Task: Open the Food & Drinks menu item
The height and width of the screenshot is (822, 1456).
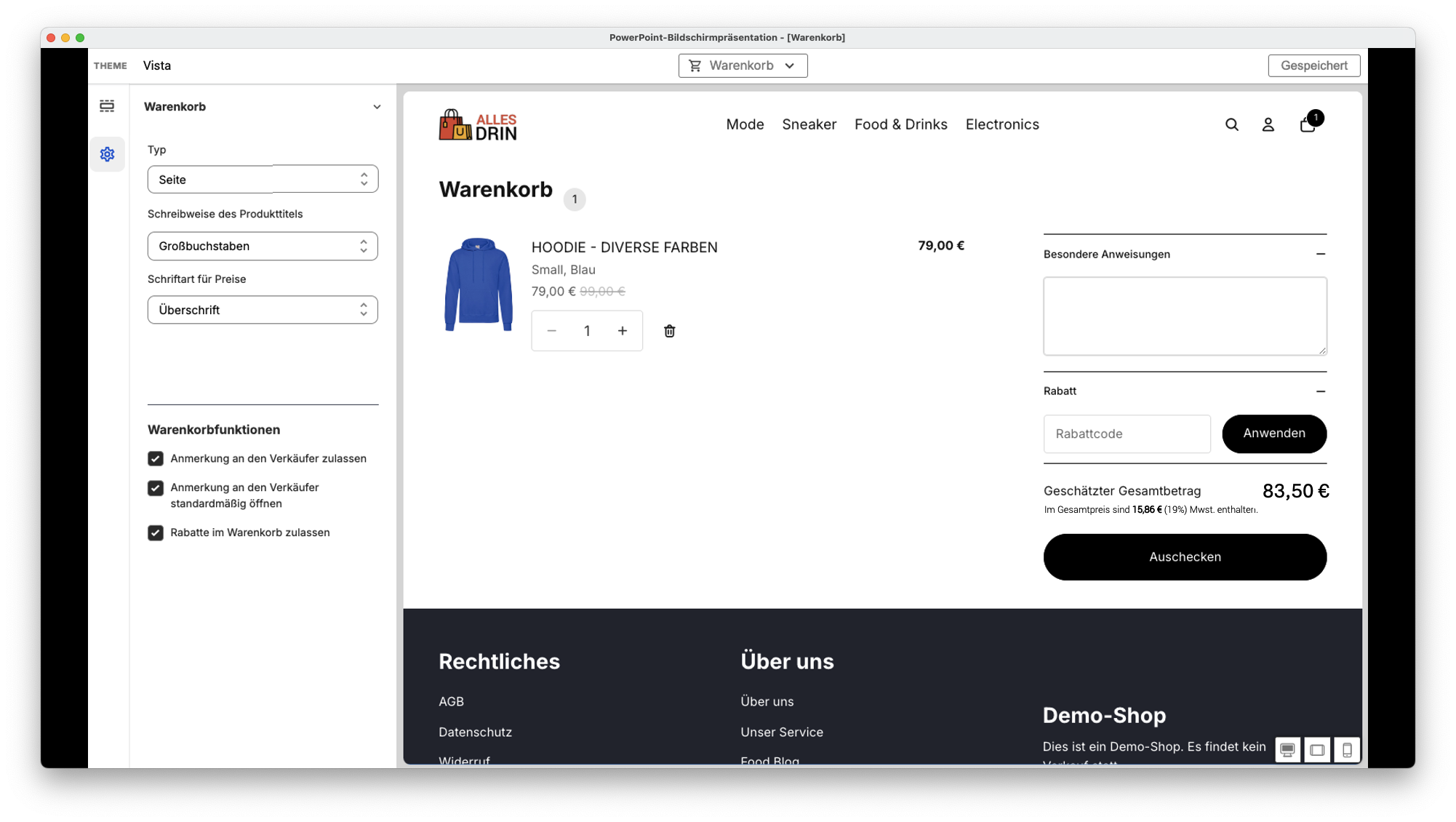Action: click(900, 124)
